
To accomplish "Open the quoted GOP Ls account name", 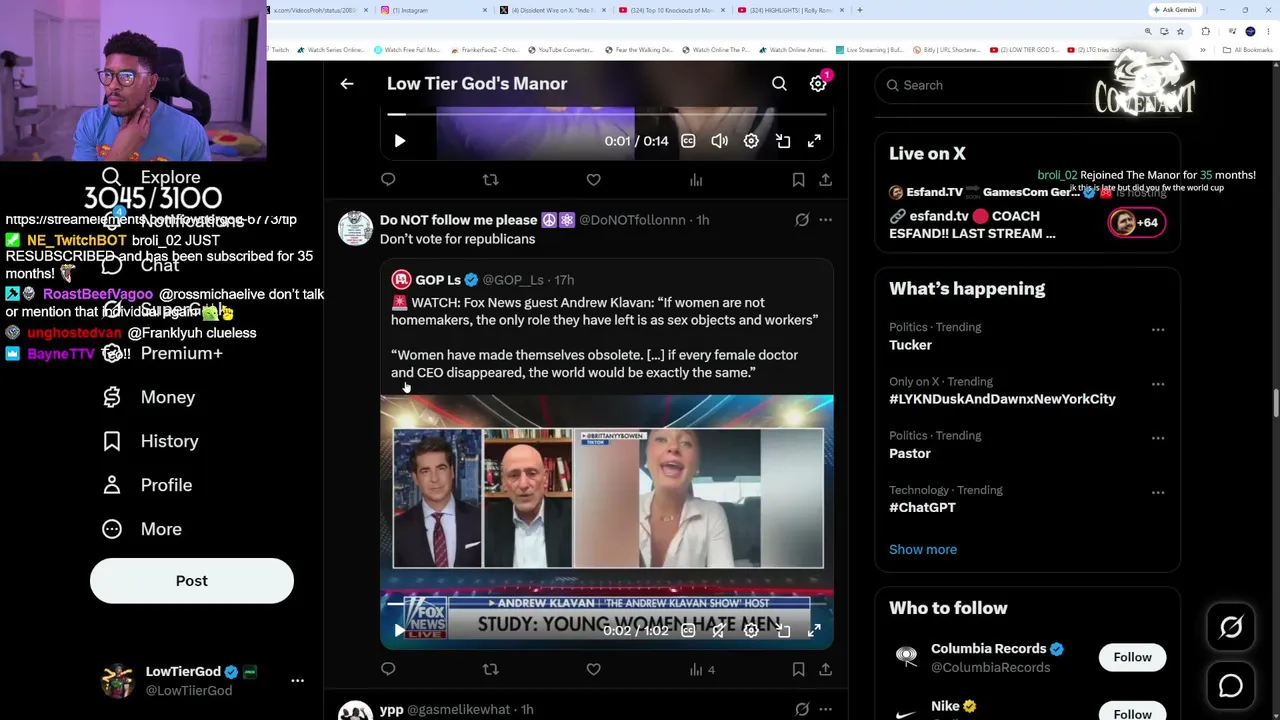I will pos(438,280).
